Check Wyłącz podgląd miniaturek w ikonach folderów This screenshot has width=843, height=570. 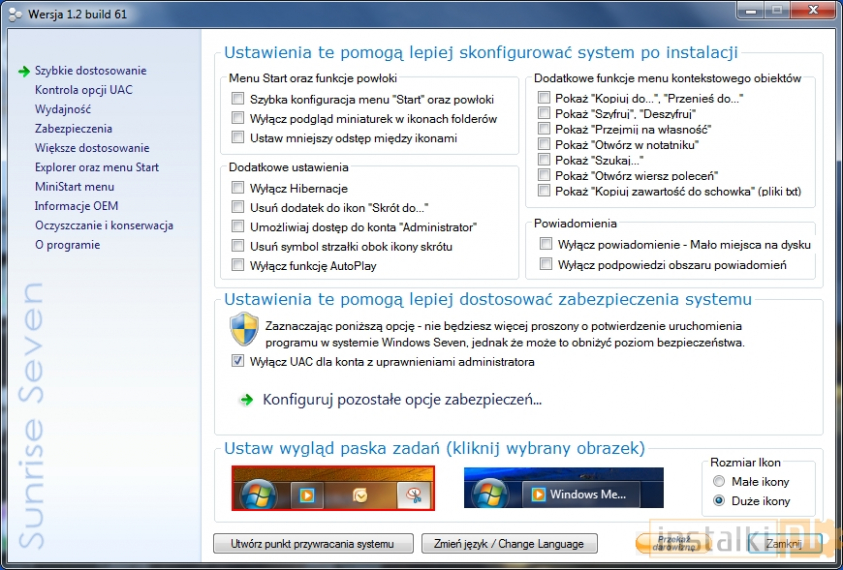[238, 118]
